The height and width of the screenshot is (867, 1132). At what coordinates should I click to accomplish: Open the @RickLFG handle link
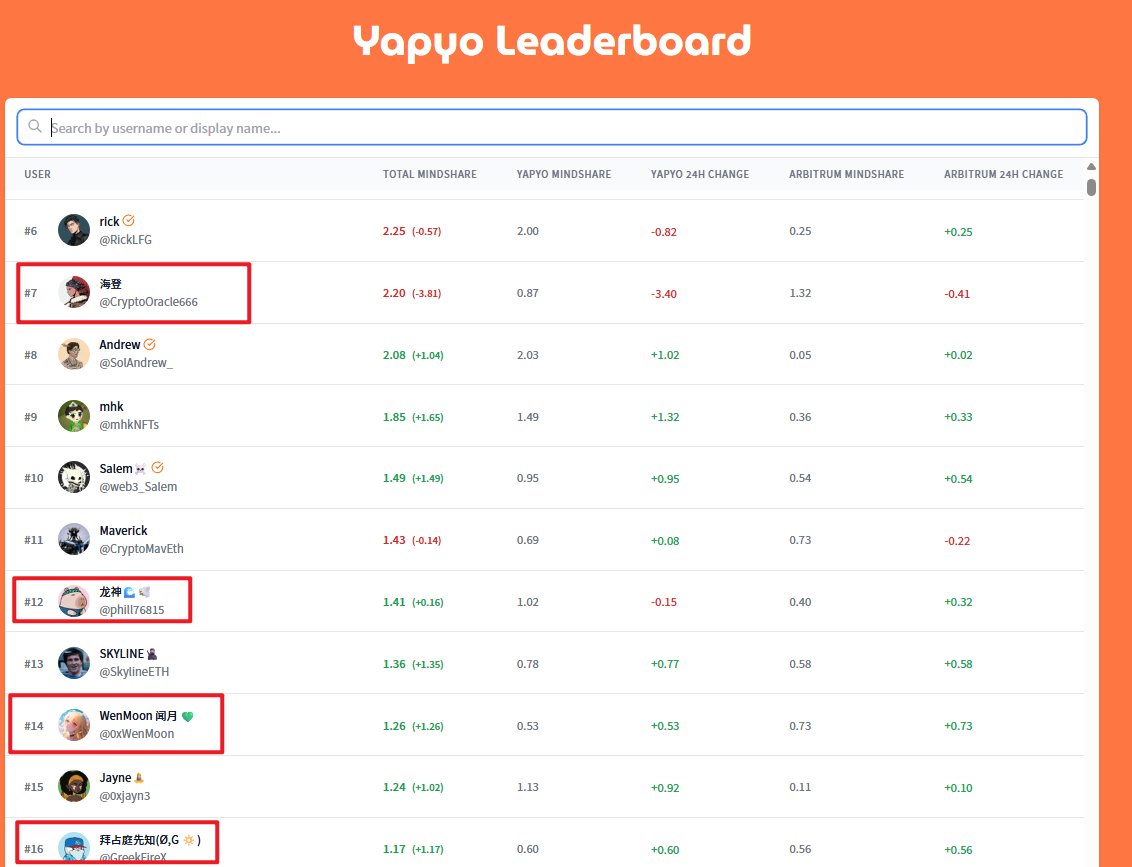click(126, 240)
